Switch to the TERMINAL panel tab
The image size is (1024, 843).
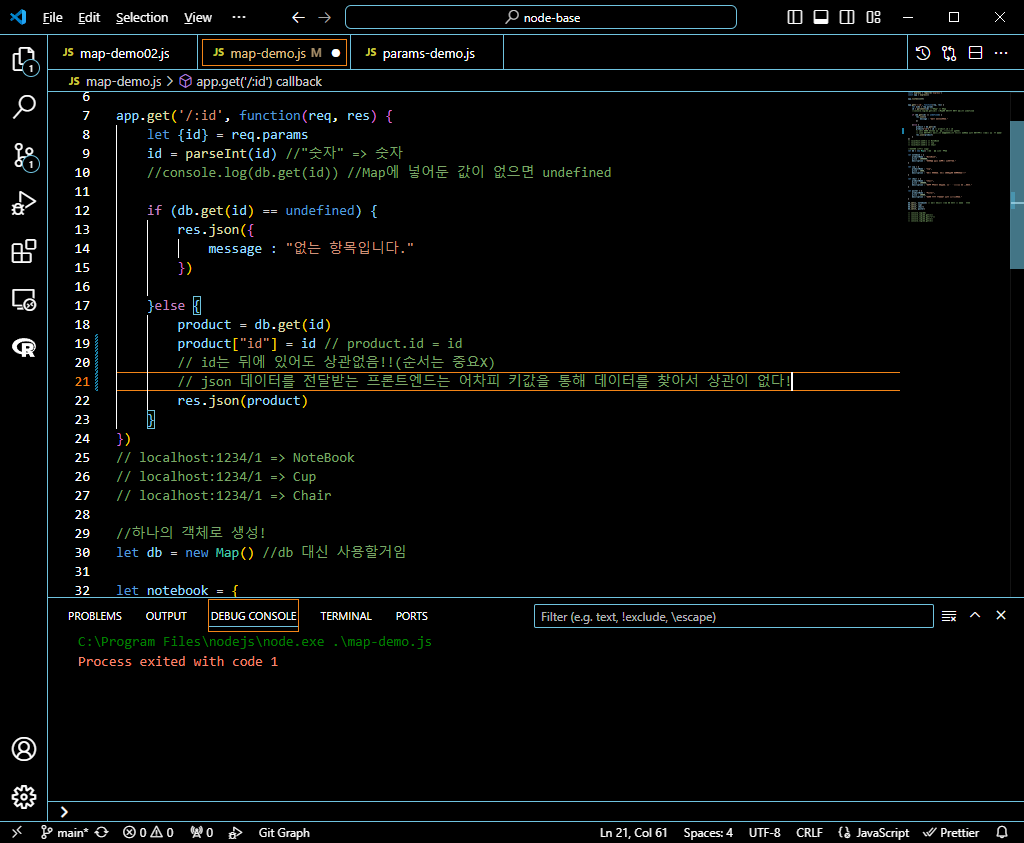point(345,616)
